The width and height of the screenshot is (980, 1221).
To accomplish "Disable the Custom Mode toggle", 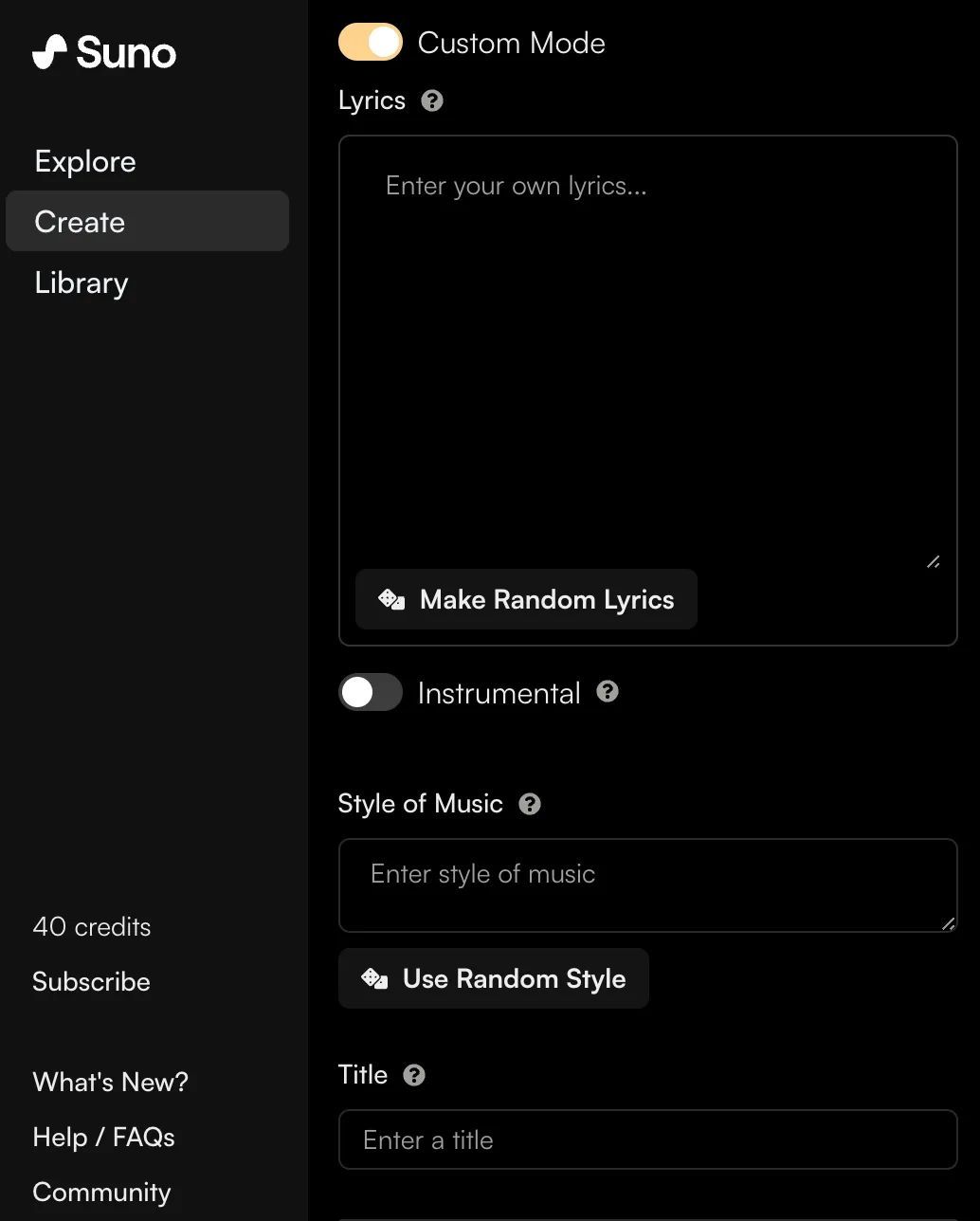I will [371, 43].
